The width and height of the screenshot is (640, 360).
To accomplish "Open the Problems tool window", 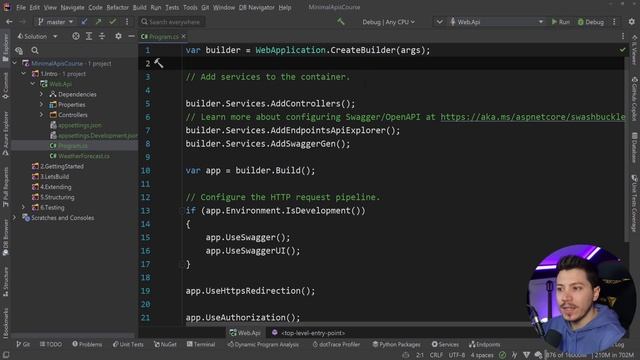I will pyautogui.click(x=87, y=344).
